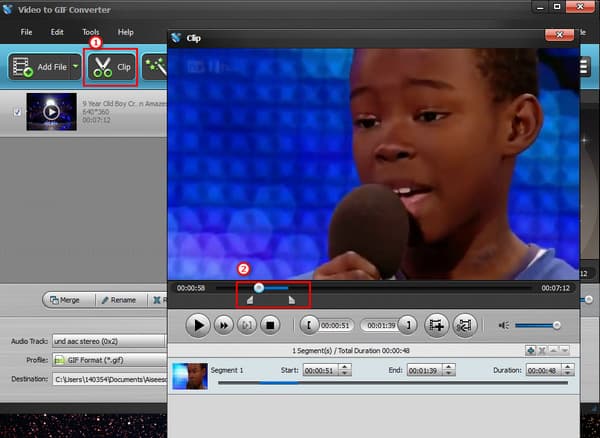600x438 pixels.
Task: Open the Tools menu
Action: [91, 32]
